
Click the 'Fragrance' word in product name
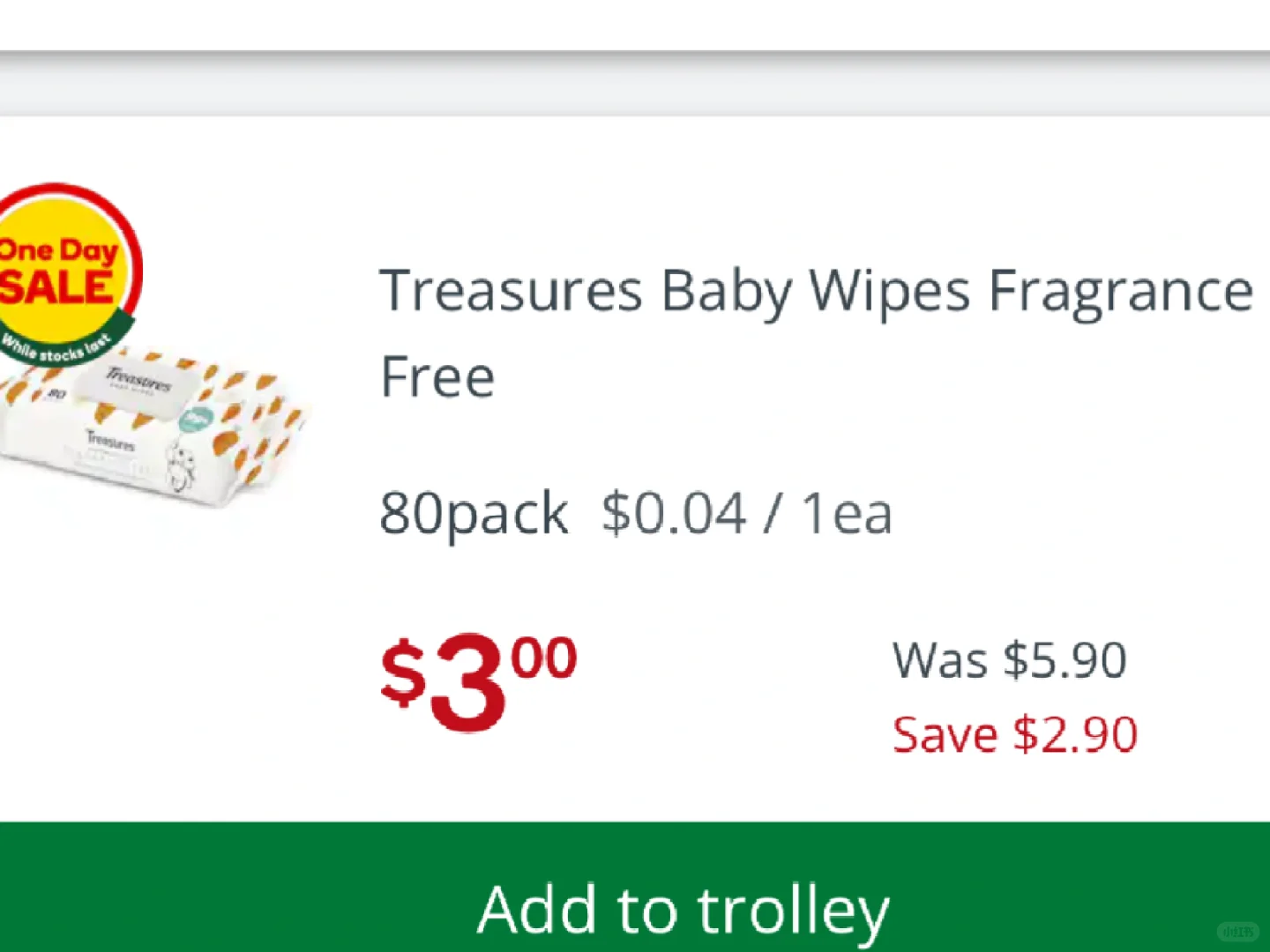[x=1120, y=291]
